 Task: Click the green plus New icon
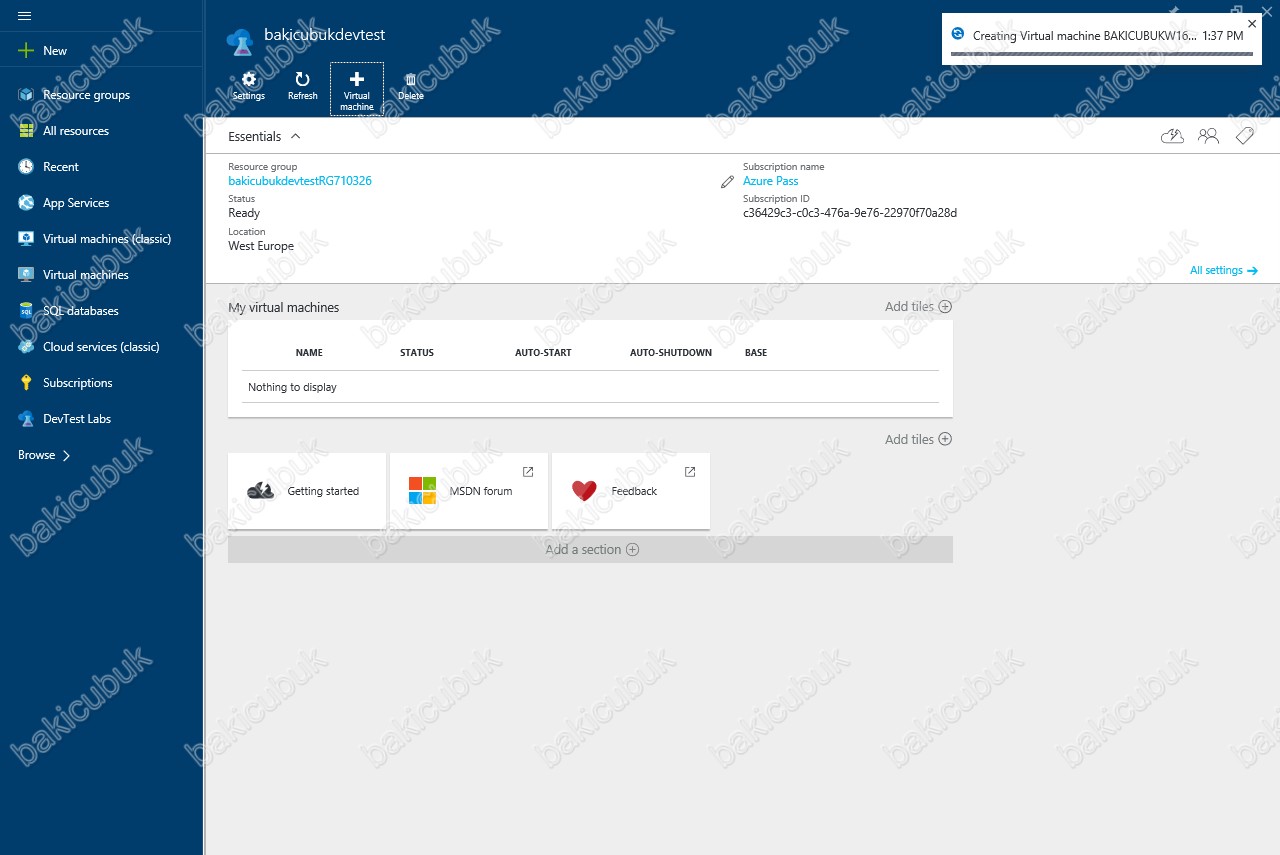[26, 51]
